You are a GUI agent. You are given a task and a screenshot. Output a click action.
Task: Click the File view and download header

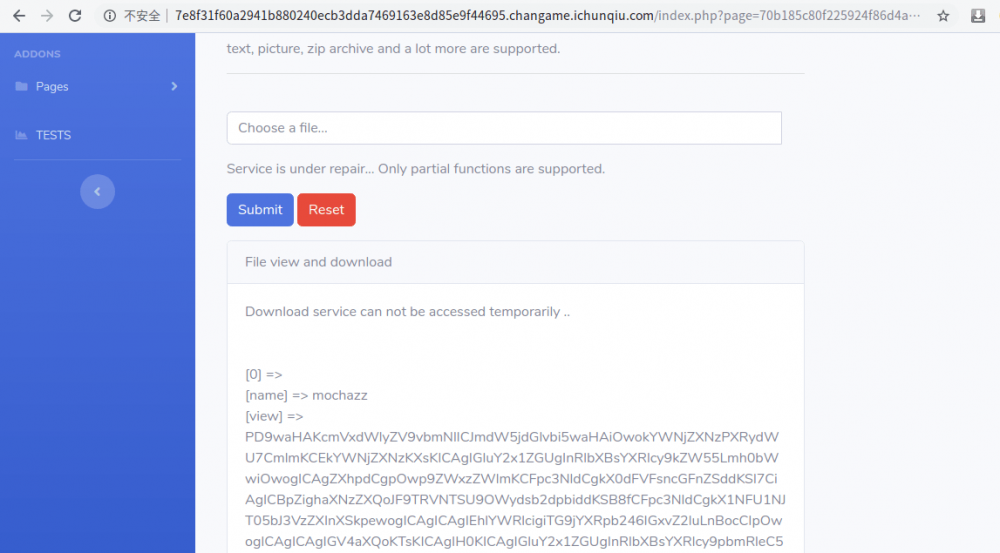pos(318,262)
